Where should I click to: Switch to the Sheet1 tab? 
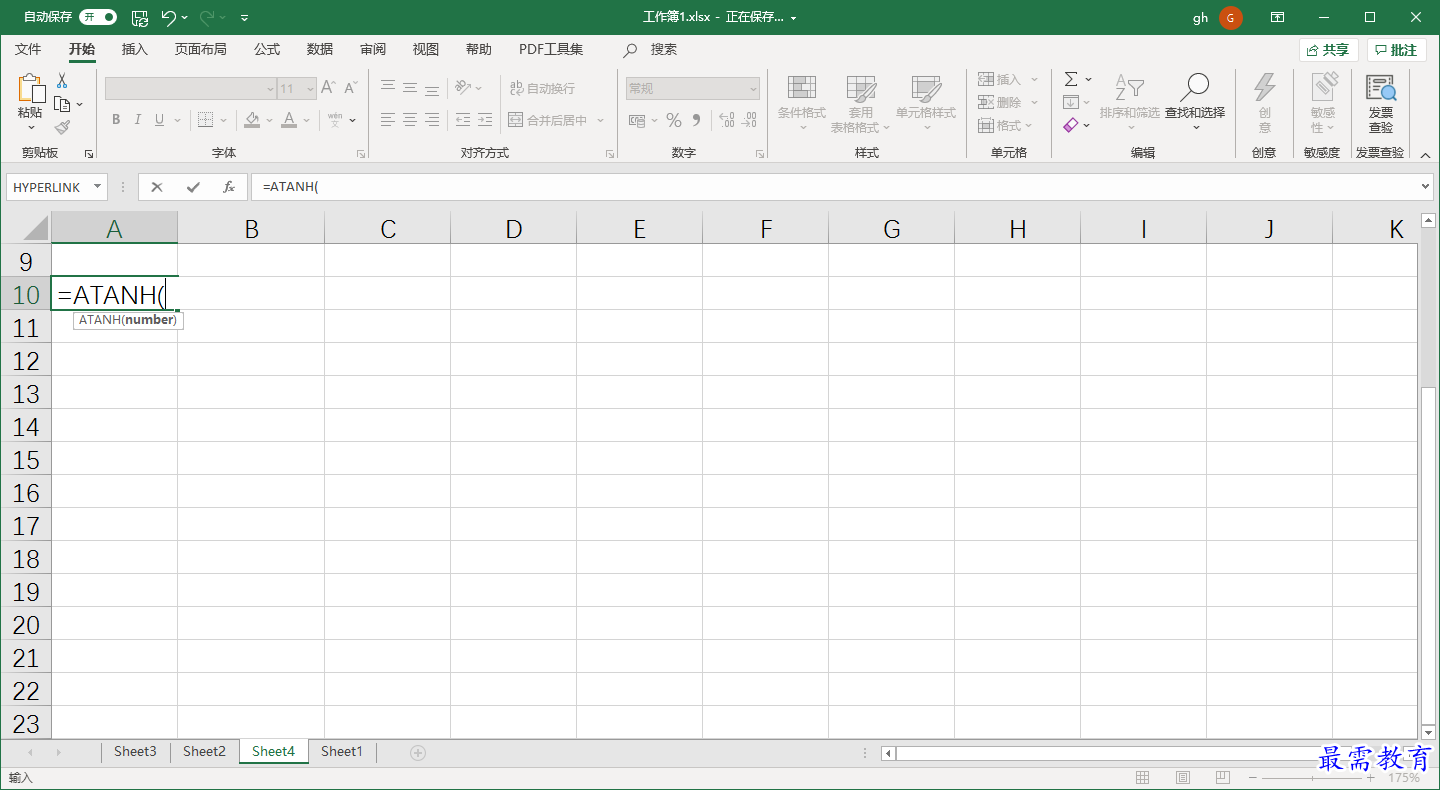[x=342, y=752]
